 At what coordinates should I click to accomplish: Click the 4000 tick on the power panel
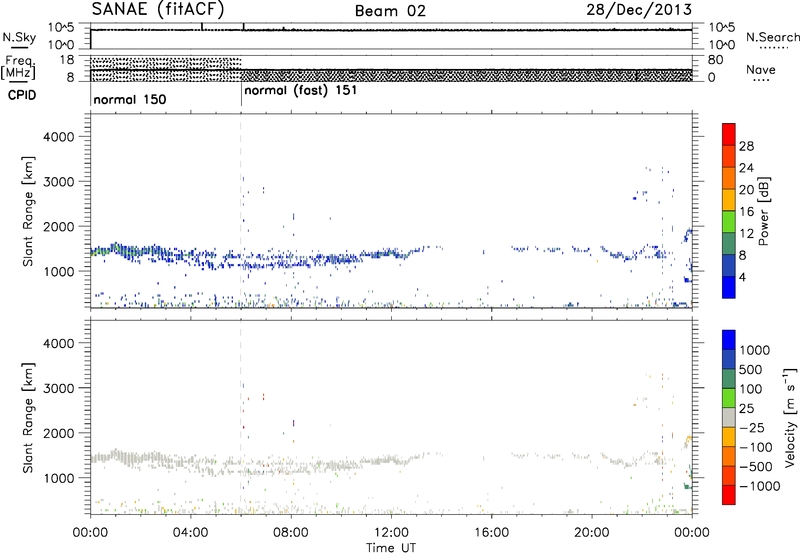pos(58,137)
